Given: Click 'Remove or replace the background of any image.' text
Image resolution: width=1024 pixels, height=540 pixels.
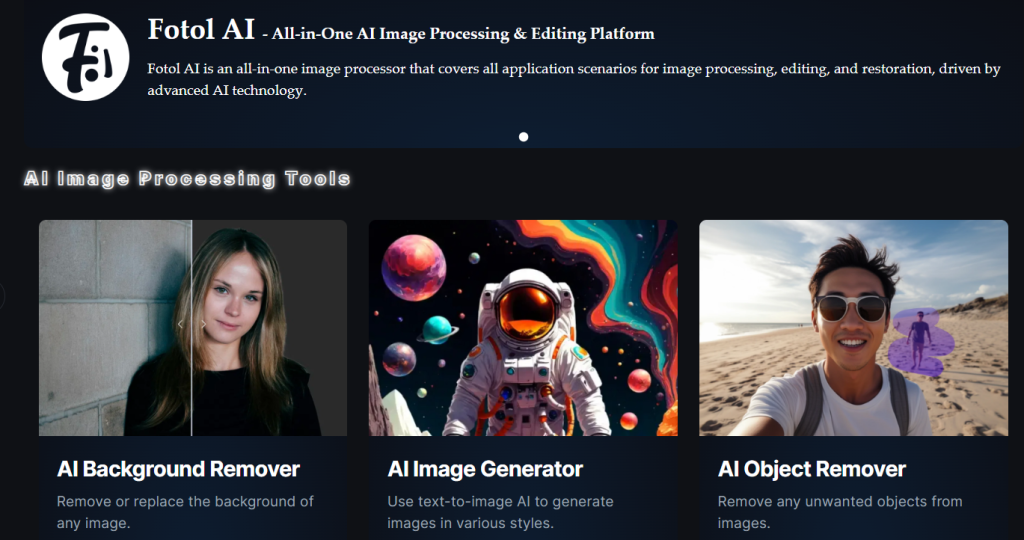Looking at the screenshot, I should tap(185, 512).
